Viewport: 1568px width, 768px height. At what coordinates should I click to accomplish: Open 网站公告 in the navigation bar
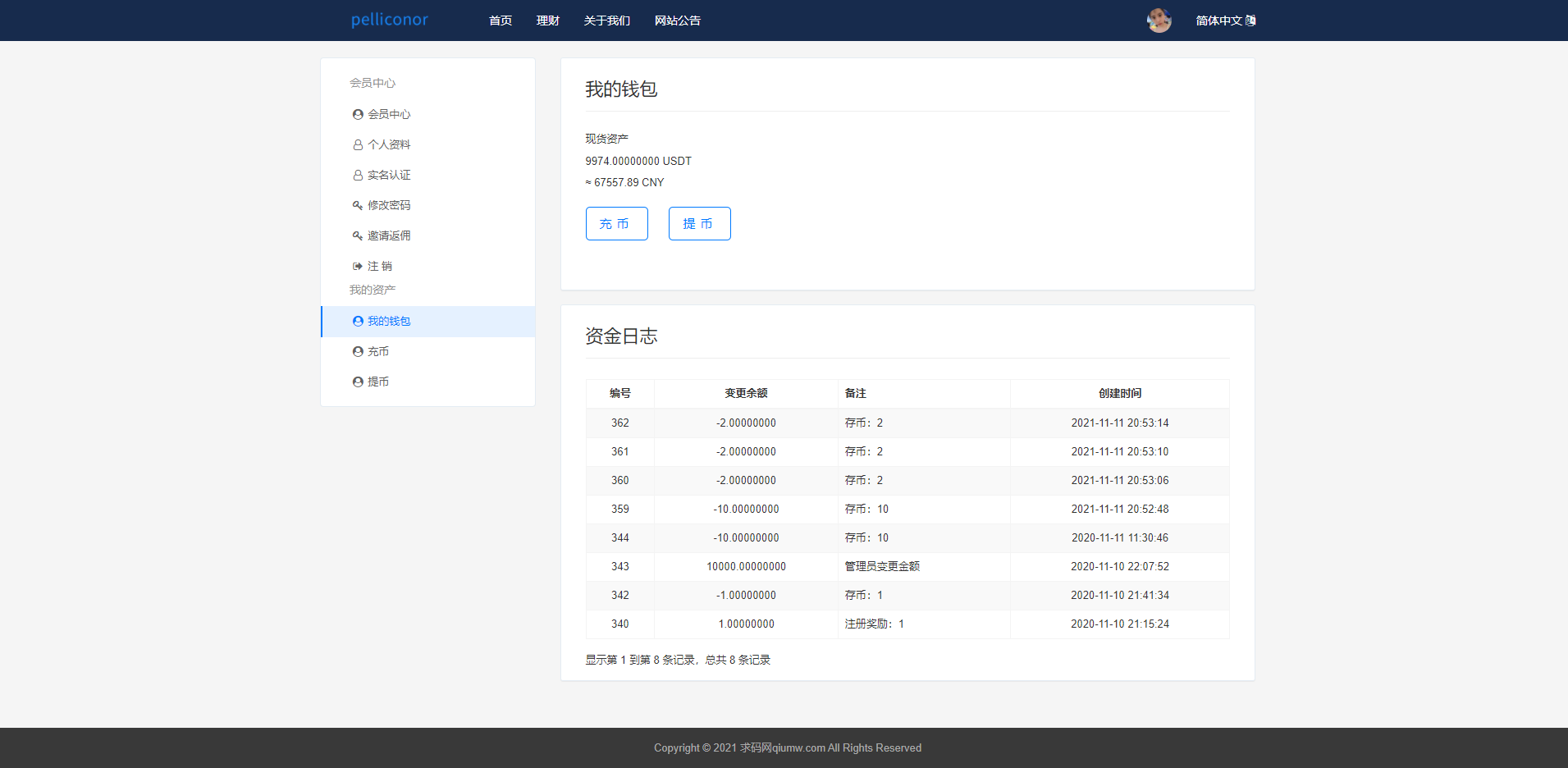(678, 21)
